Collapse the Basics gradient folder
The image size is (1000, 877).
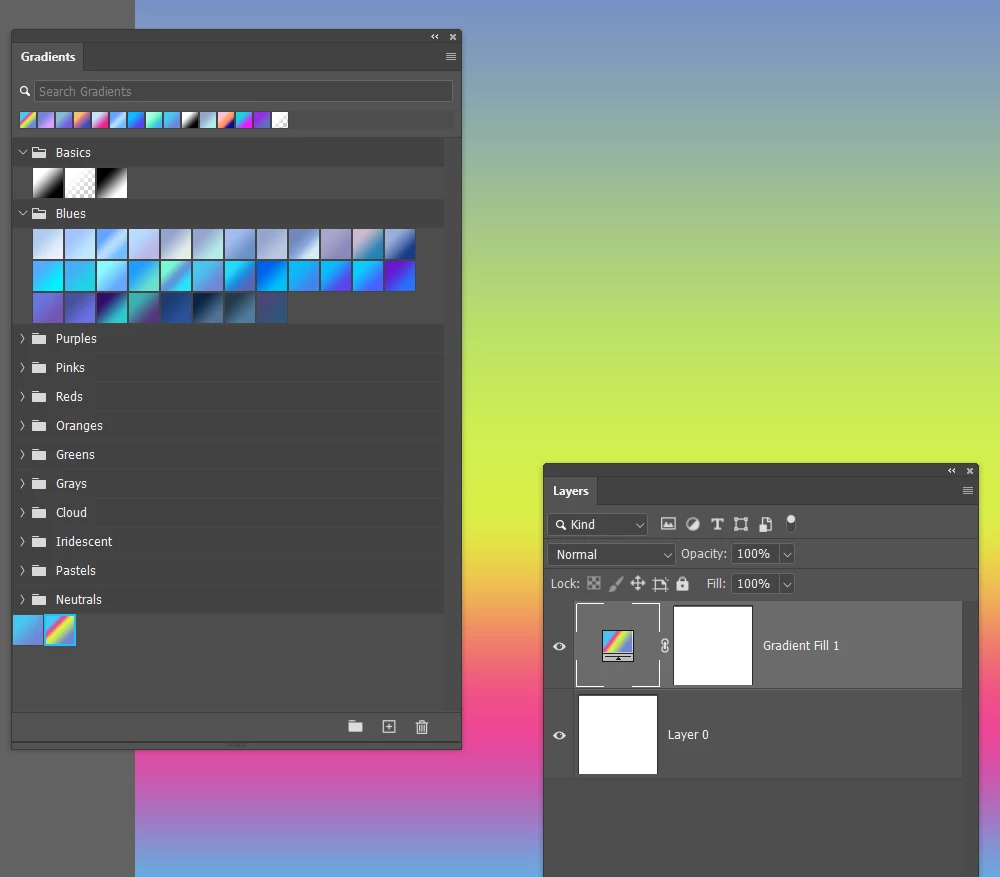(x=23, y=152)
